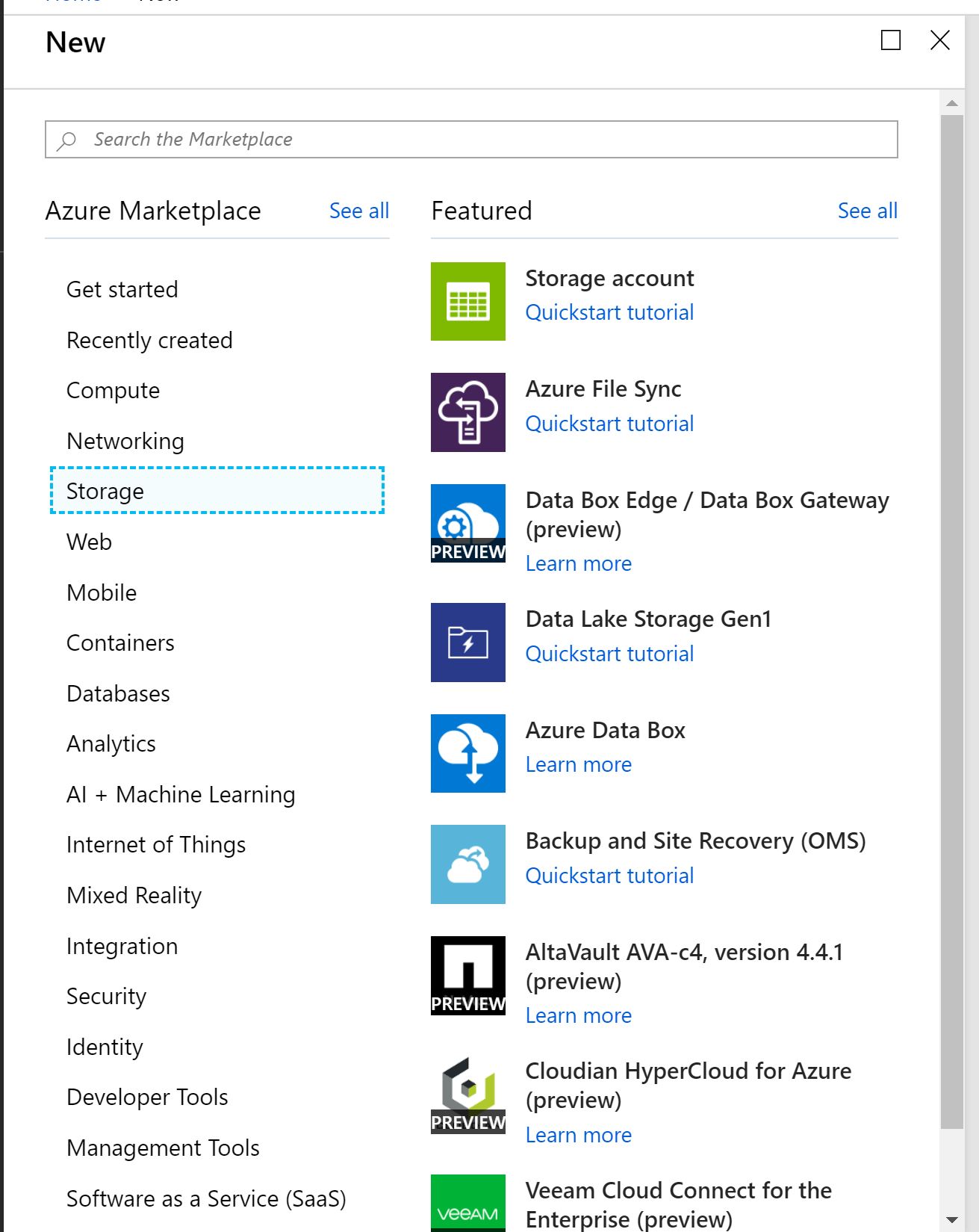Open the Integration category
Screen dimensions: 979x1232
pos(122,946)
